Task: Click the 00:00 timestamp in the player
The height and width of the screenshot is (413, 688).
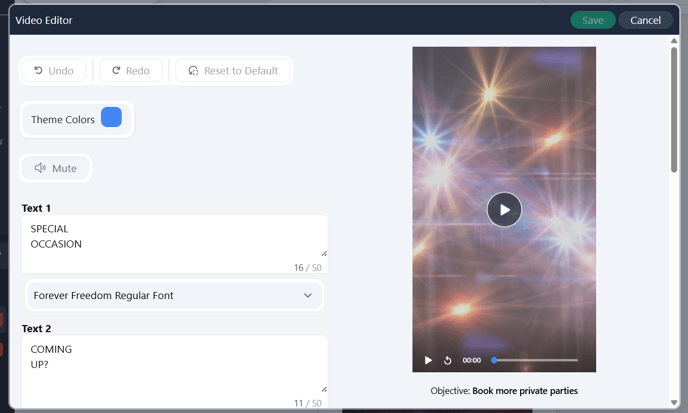Action: tap(472, 360)
